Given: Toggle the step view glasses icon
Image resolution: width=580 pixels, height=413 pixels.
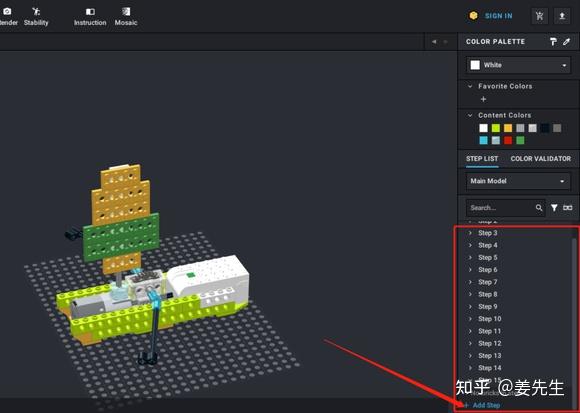Looking at the screenshot, I should coord(567,208).
